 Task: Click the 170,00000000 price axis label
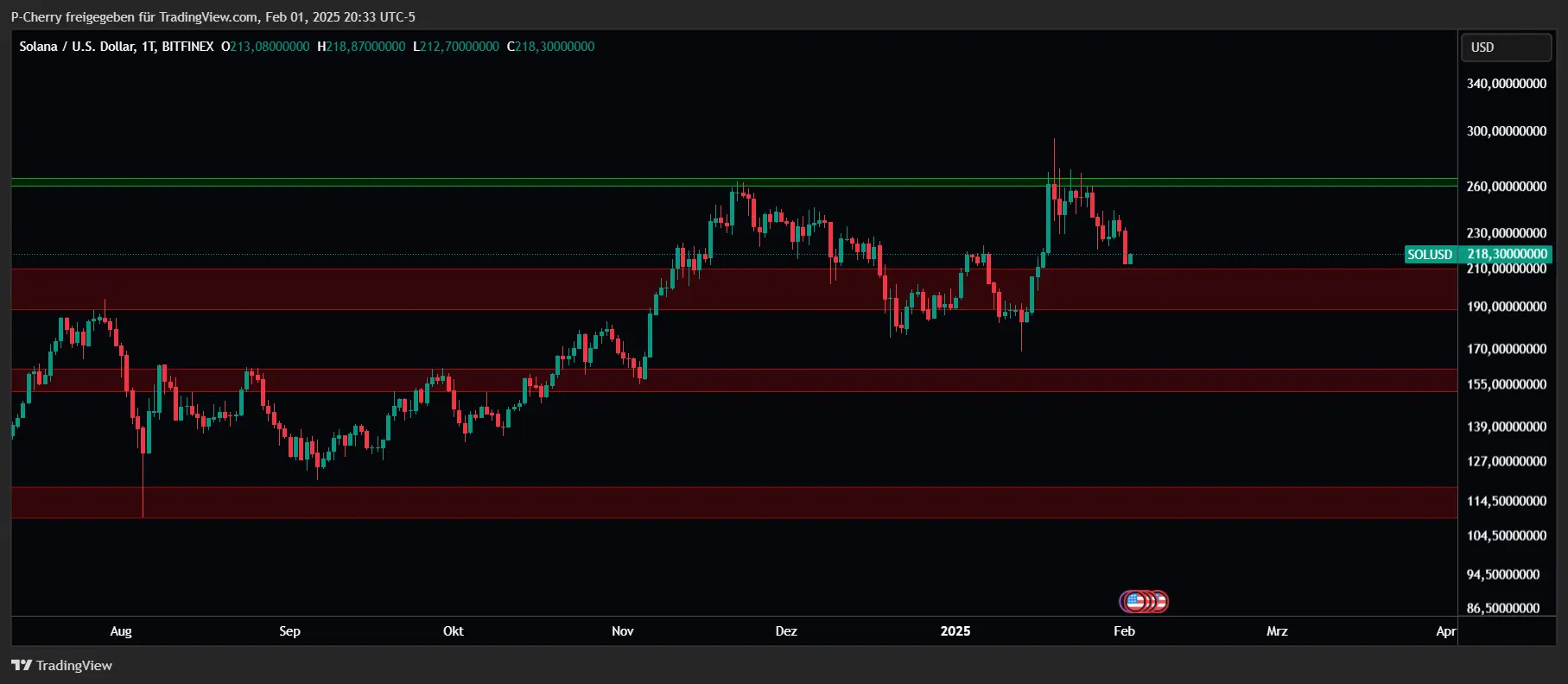click(x=1507, y=349)
